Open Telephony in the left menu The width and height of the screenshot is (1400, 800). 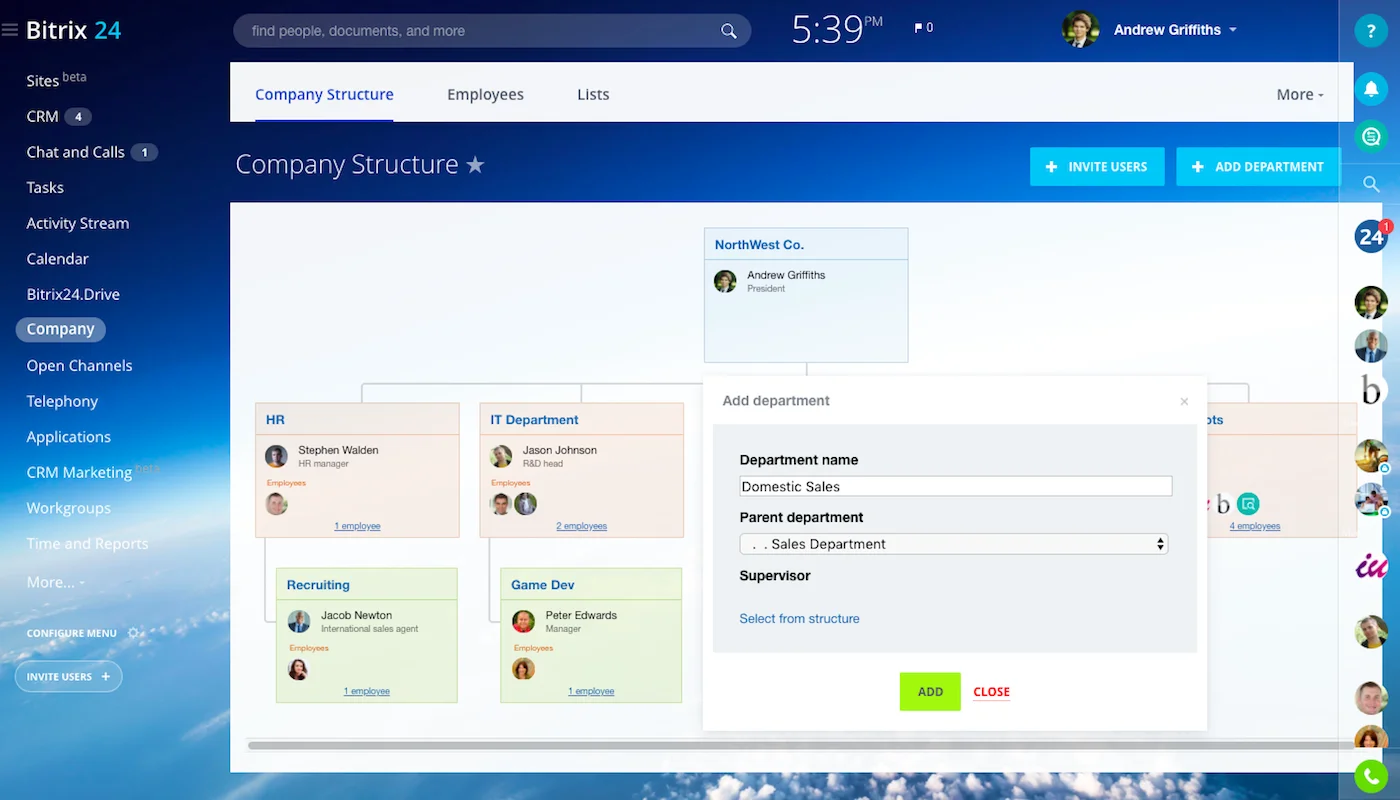click(62, 401)
